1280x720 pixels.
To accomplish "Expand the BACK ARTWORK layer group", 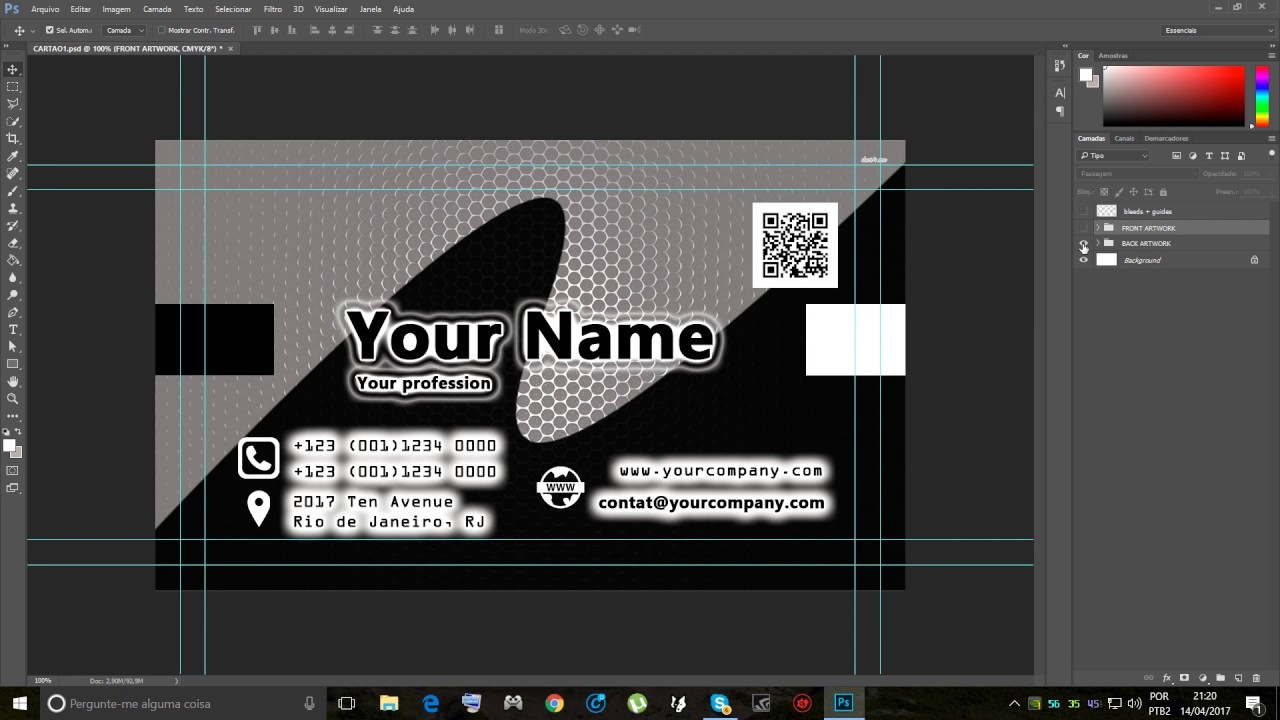I will click(1097, 244).
